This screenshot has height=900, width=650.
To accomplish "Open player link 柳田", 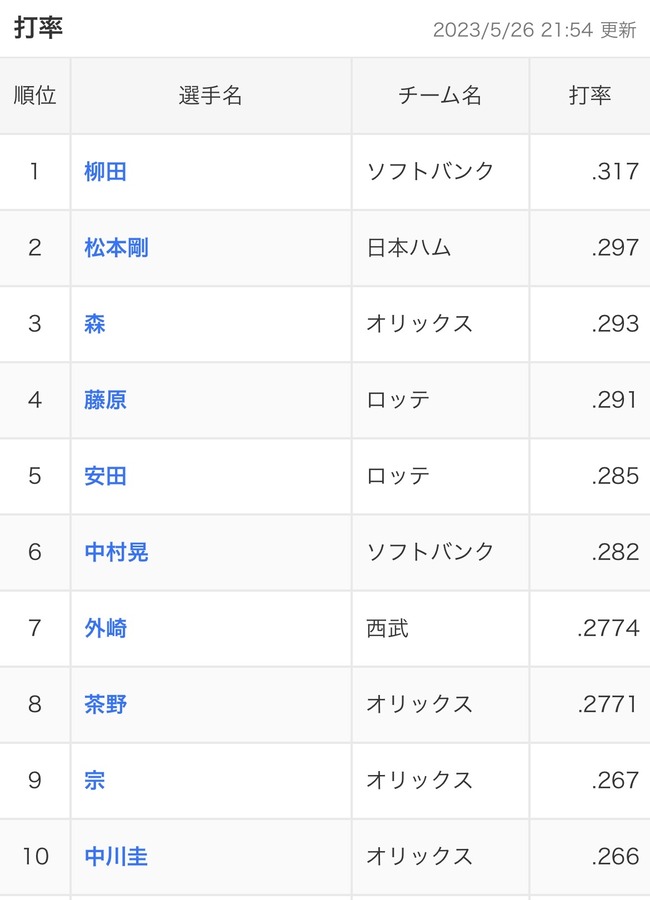I will (105, 172).
